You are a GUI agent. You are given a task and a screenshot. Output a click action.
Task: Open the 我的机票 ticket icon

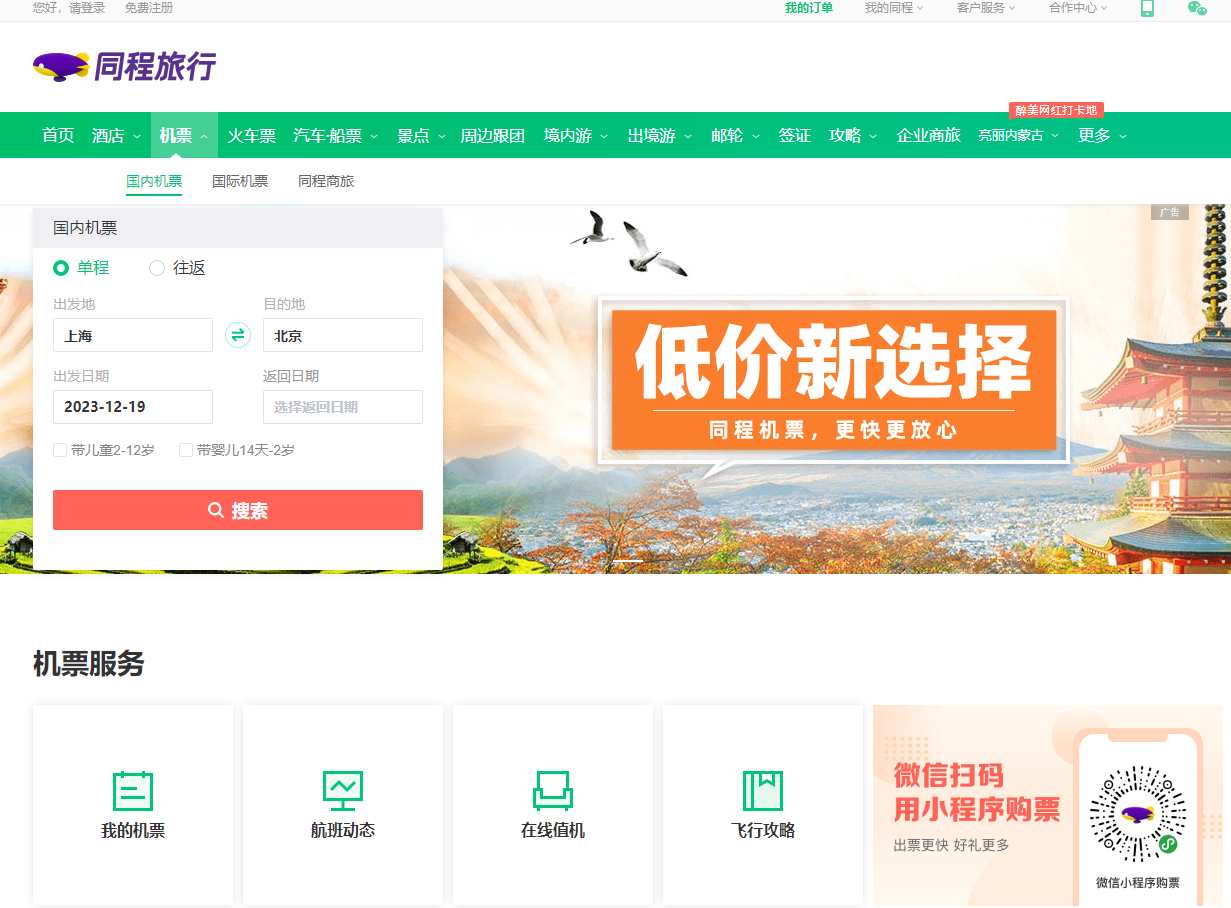pyautogui.click(x=133, y=790)
